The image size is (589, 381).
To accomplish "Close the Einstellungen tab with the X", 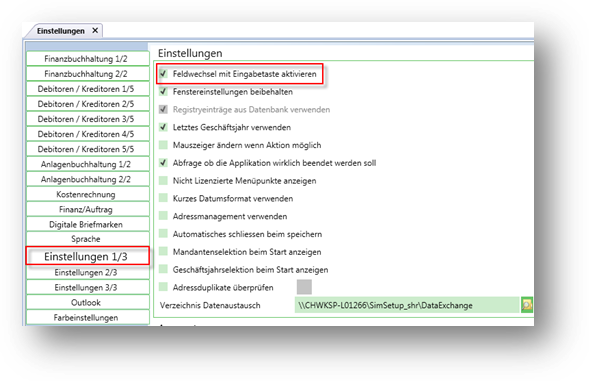I will pos(95,30).
